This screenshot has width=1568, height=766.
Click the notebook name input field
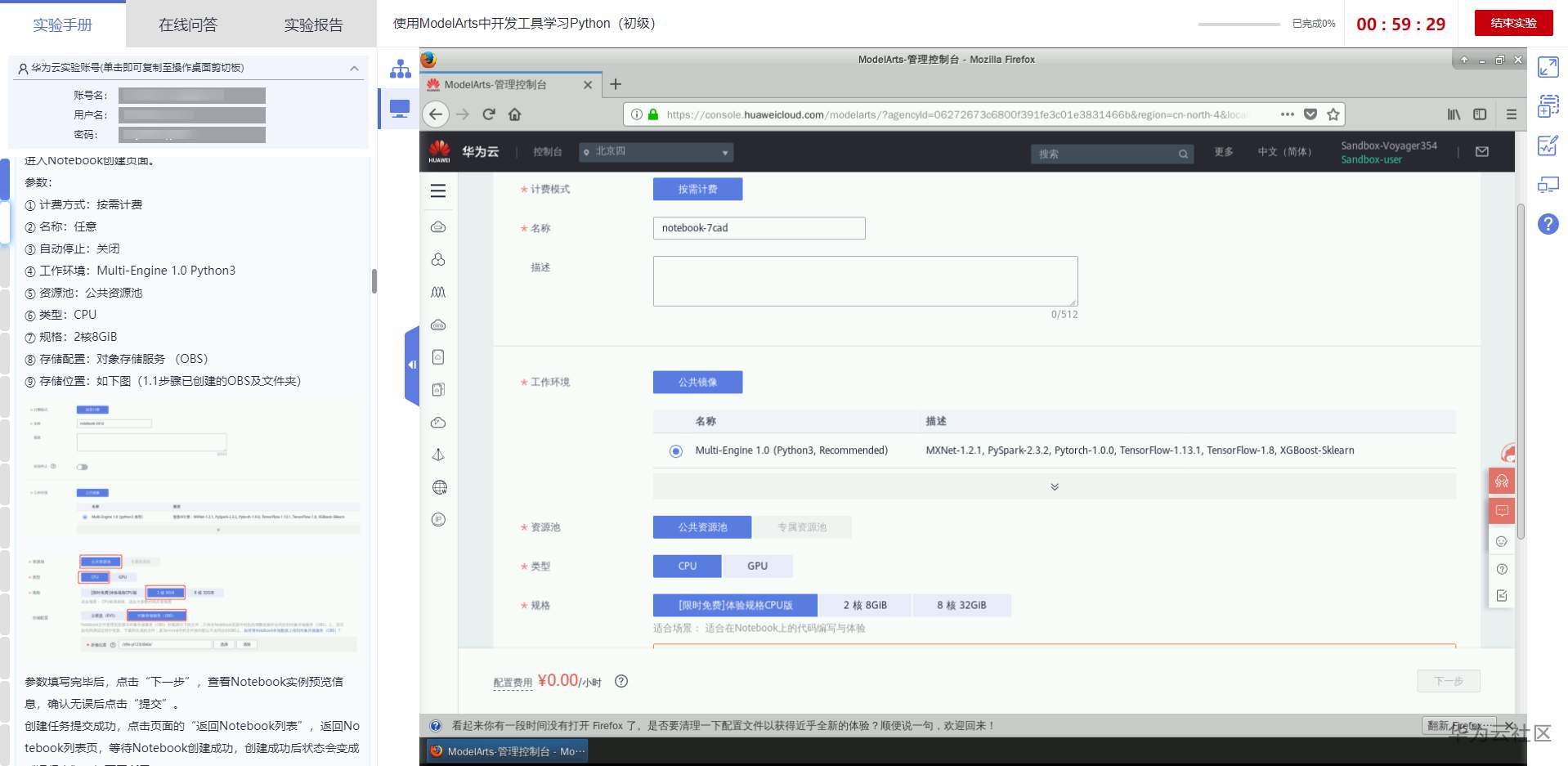pos(759,228)
